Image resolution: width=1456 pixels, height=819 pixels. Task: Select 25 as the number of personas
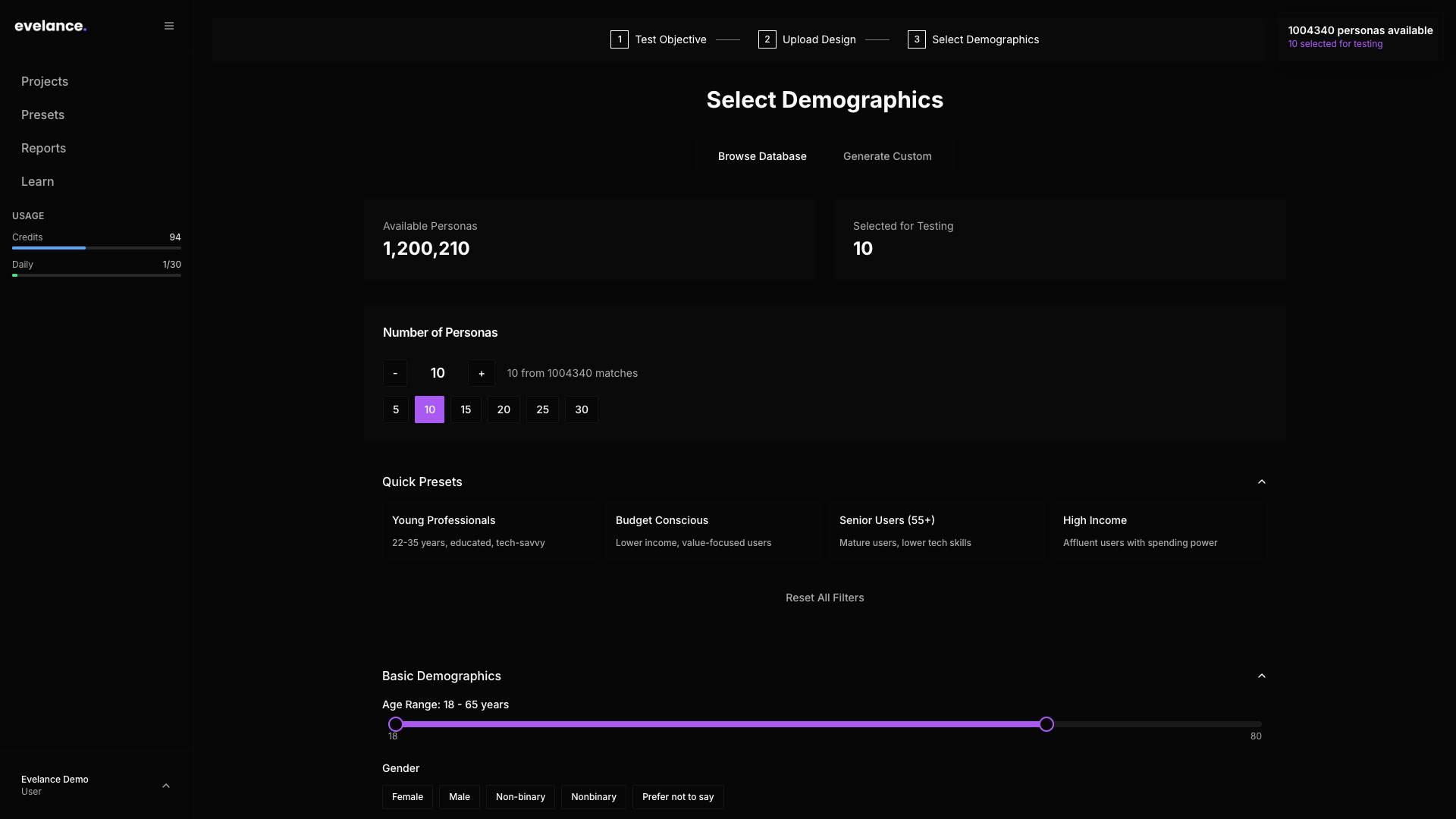tap(542, 409)
